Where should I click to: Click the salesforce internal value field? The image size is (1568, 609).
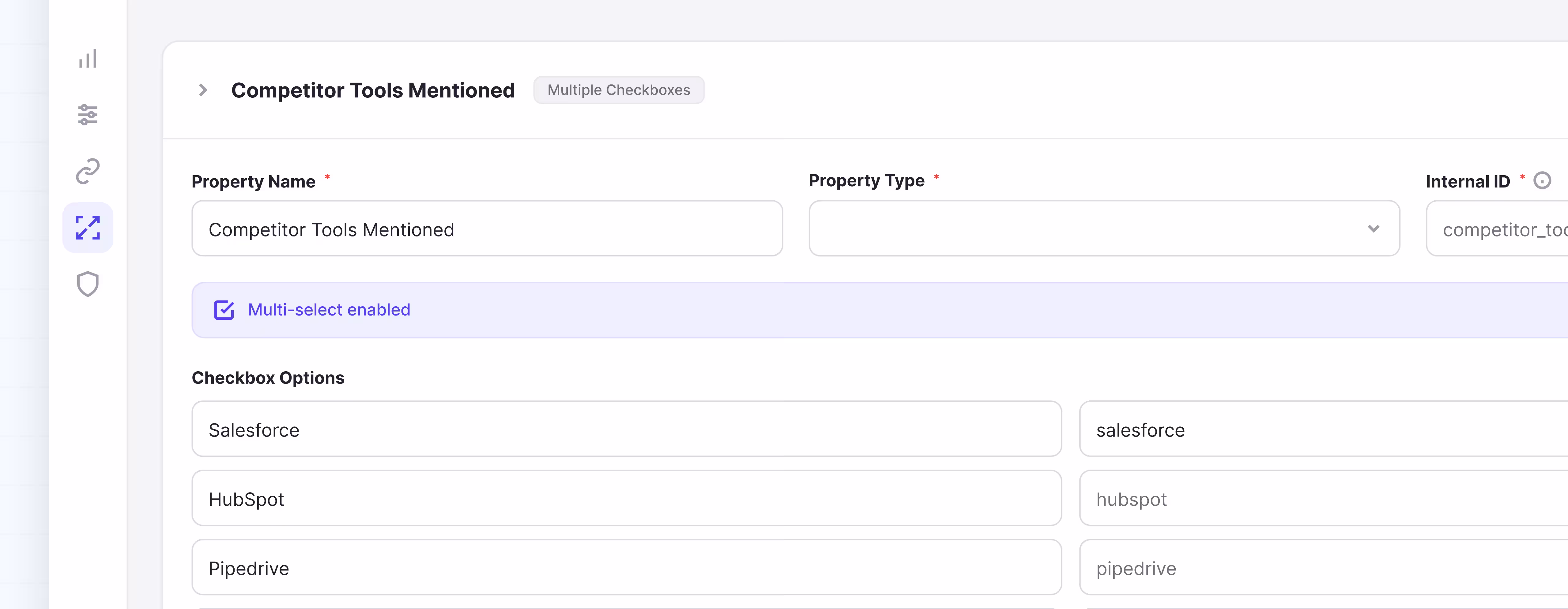(x=1323, y=429)
